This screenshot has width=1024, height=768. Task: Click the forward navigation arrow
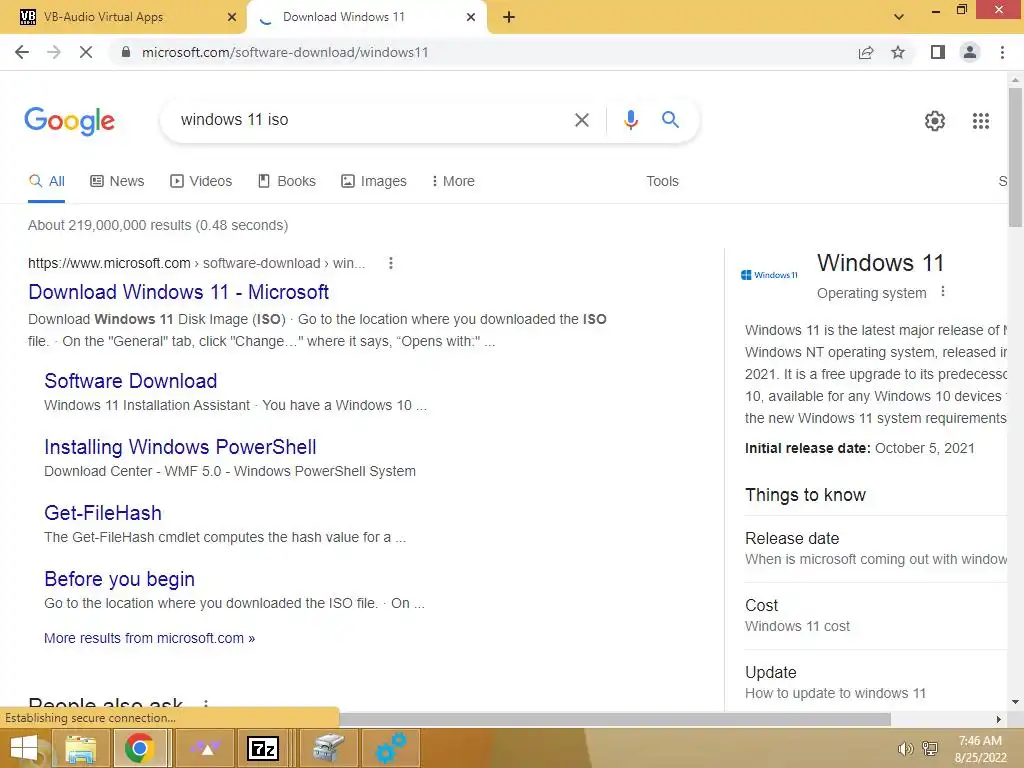[54, 52]
